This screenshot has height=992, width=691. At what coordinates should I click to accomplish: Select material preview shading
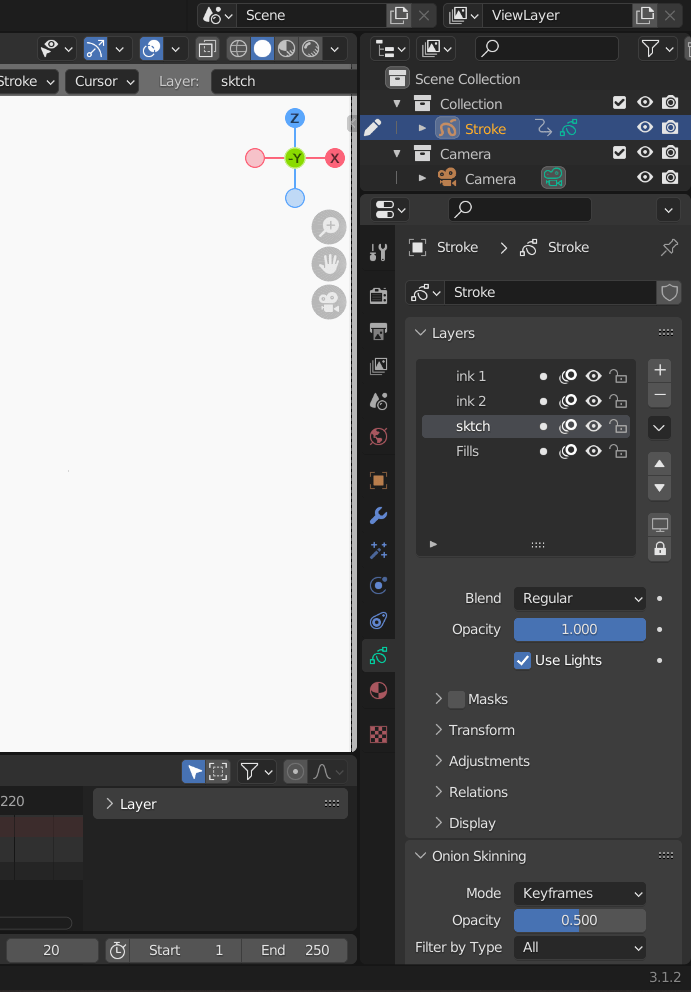[x=287, y=49]
